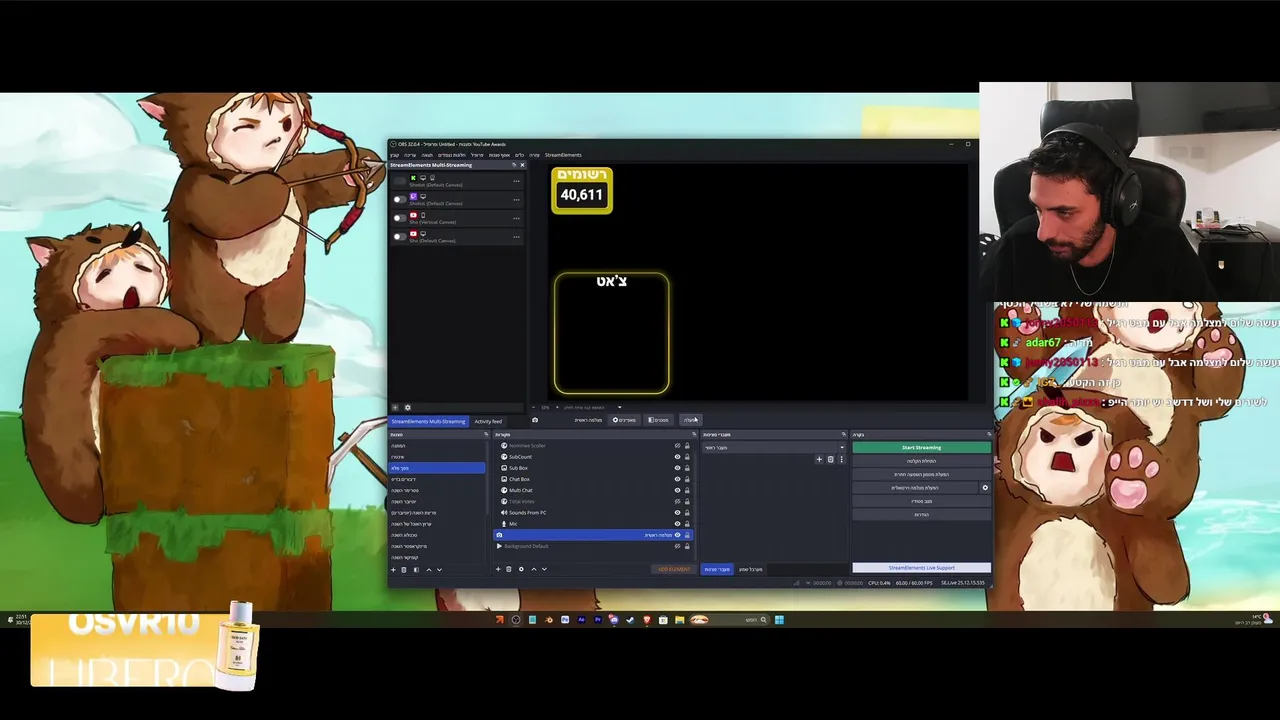Add a new multi-streaming output with plus
The image size is (1280, 720).
pyautogui.click(x=395, y=408)
